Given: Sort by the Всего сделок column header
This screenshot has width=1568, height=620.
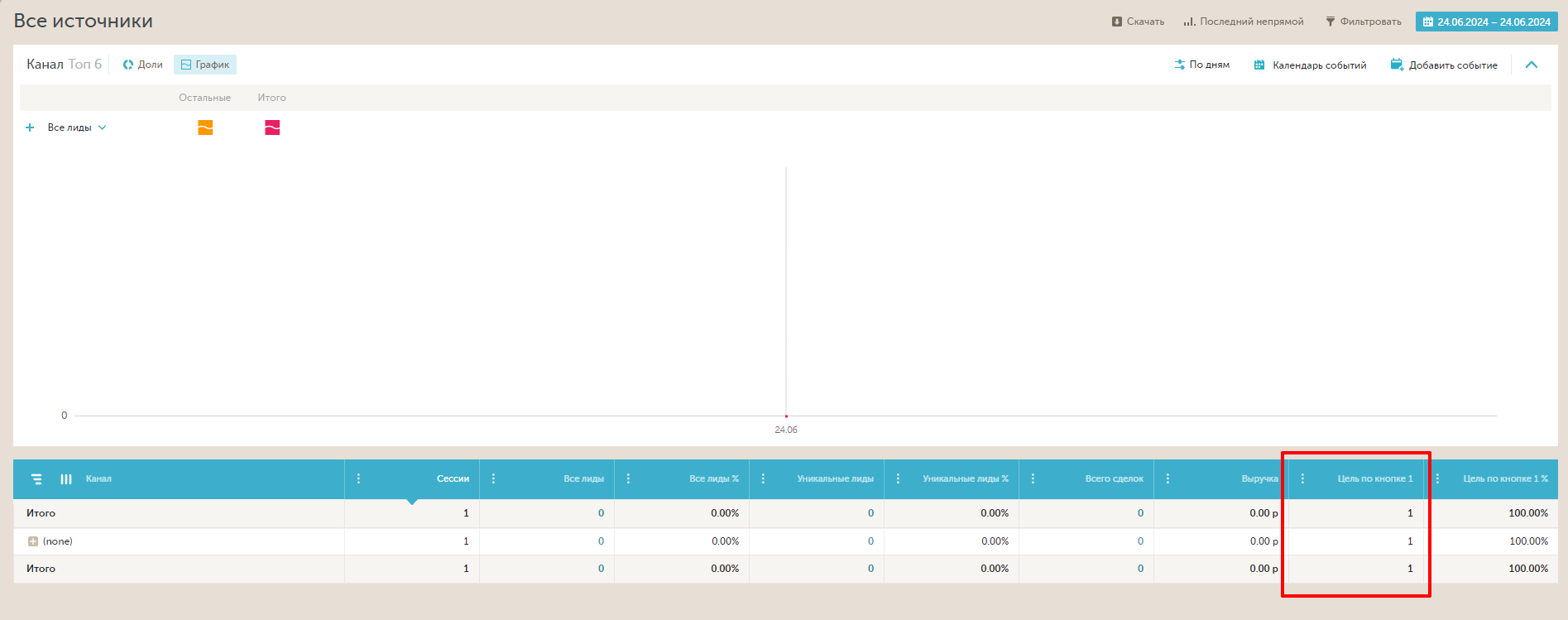Looking at the screenshot, I should [x=1114, y=478].
